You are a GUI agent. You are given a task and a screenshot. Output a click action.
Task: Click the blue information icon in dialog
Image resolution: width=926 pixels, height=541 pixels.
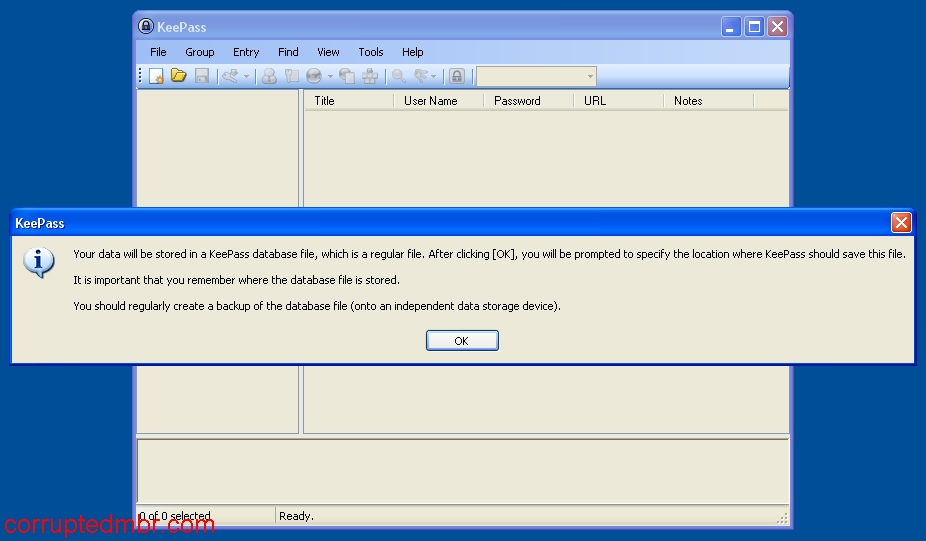[39, 263]
